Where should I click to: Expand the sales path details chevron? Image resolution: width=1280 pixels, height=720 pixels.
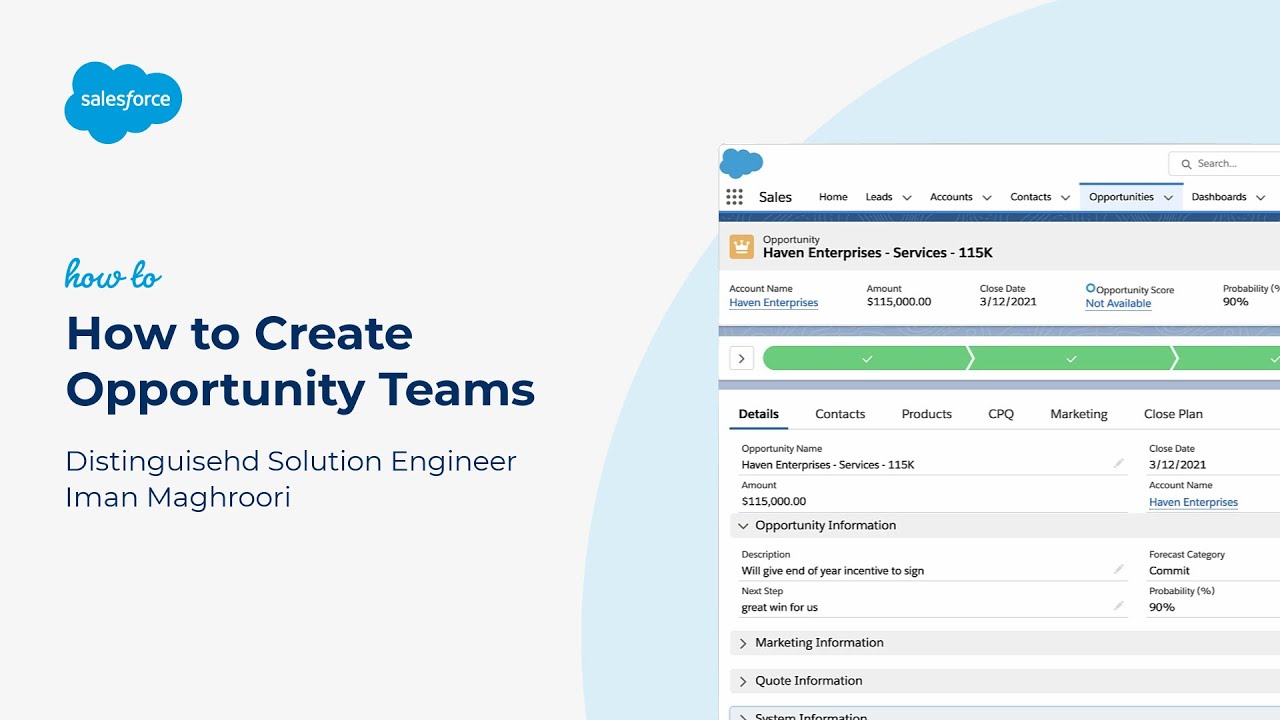pyautogui.click(x=741, y=358)
